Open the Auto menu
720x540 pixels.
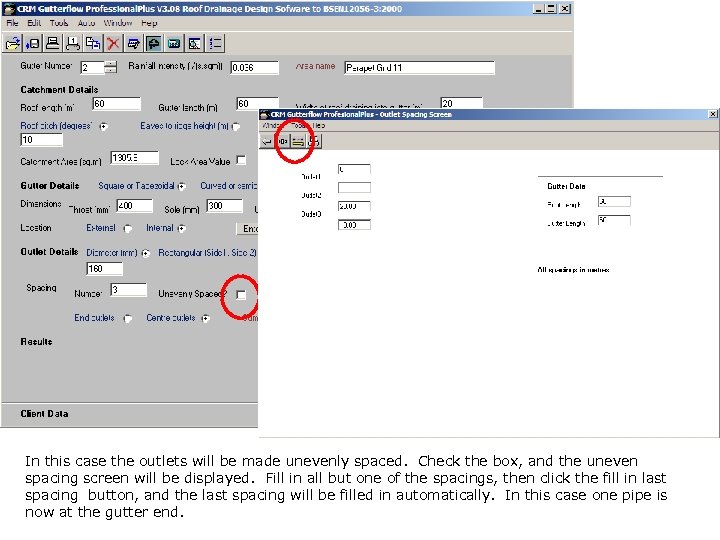pos(86,23)
